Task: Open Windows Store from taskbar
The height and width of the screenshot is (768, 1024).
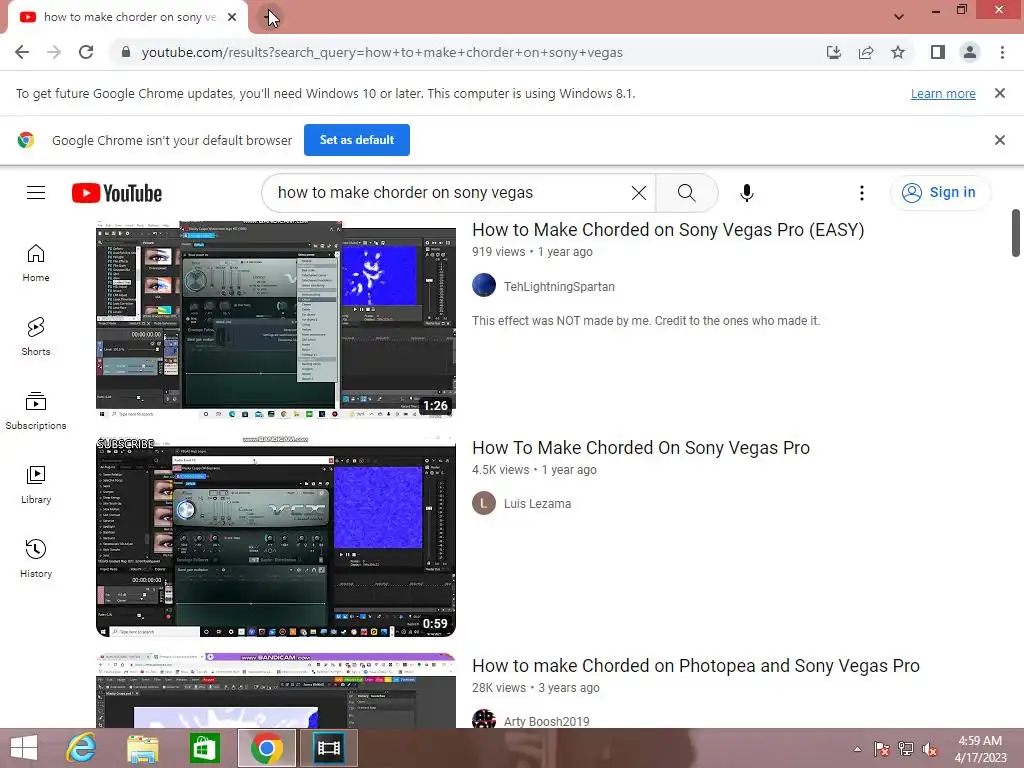Action: pyautogui.click(x=204, y=748)
